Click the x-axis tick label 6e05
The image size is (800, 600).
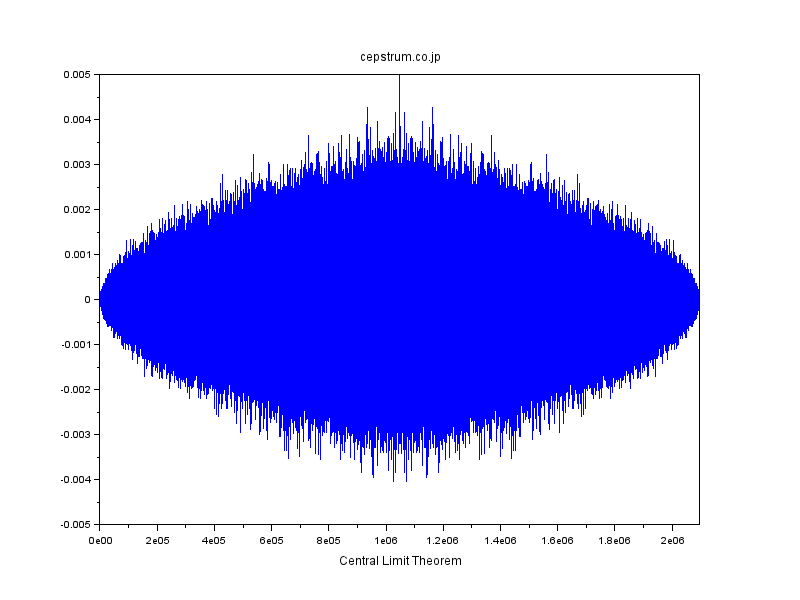[x=271, y=540]
